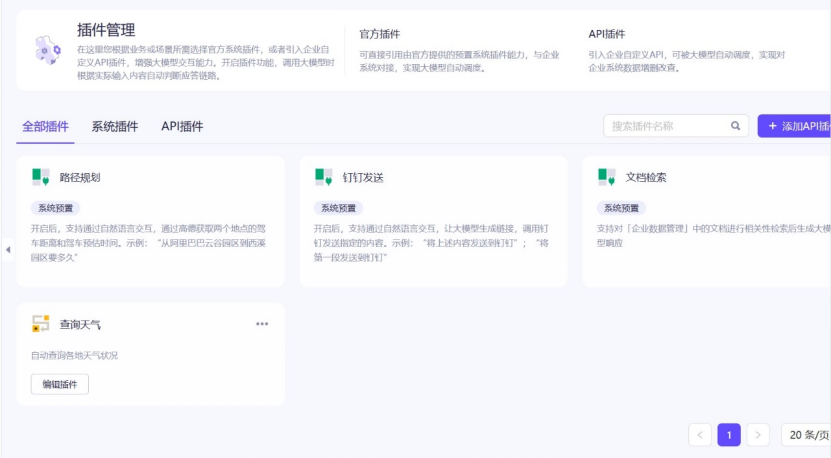This screenshot has width=831, height=458.
Task: Switch to the 全部插件 tab
Action: pyautogui.click(x=45, y=126)
